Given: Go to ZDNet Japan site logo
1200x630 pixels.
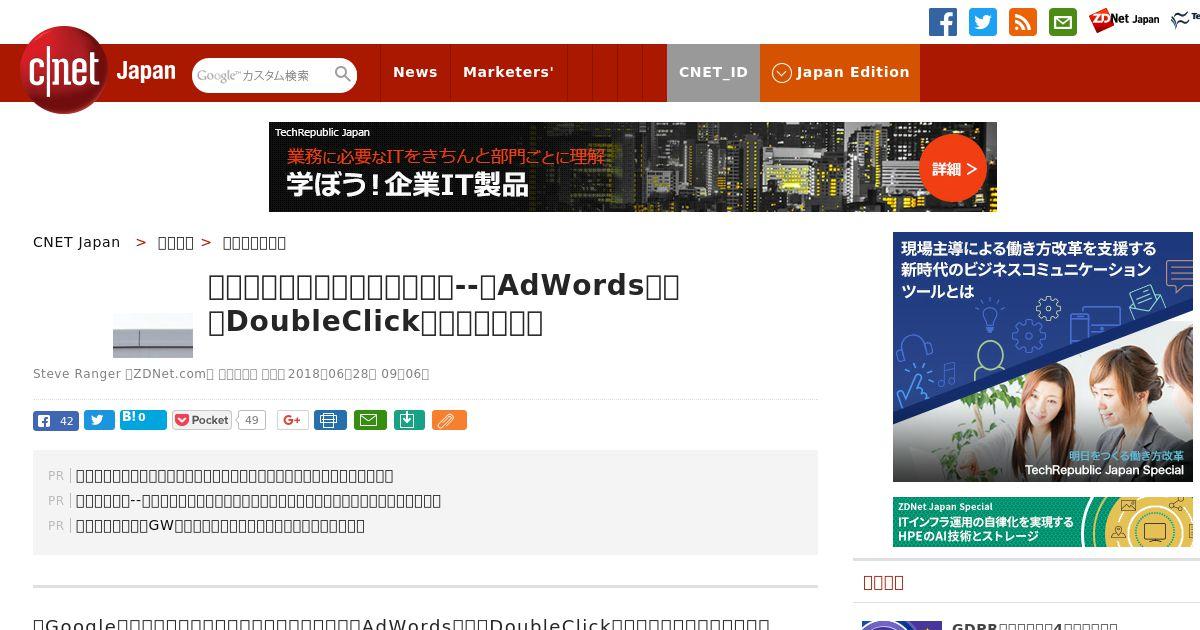Looking at the screenshot, I should (x=1124, y=19).
